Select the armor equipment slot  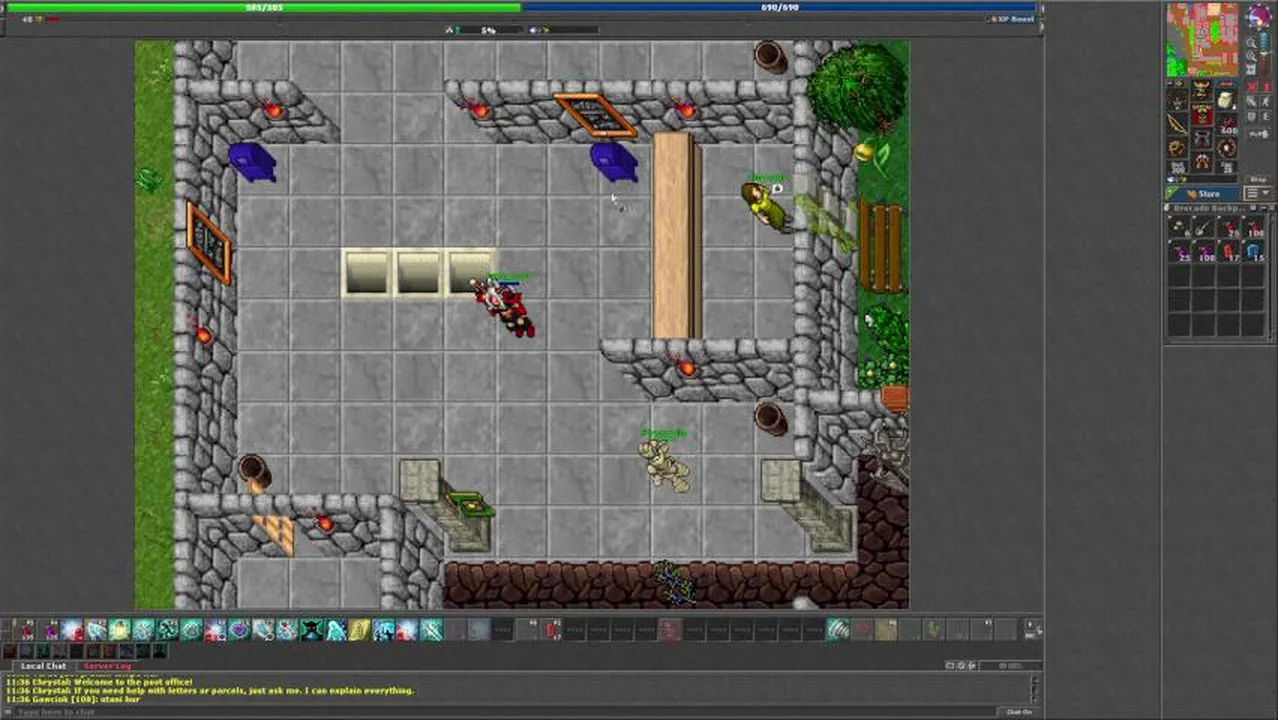[x=1202, y=115]
